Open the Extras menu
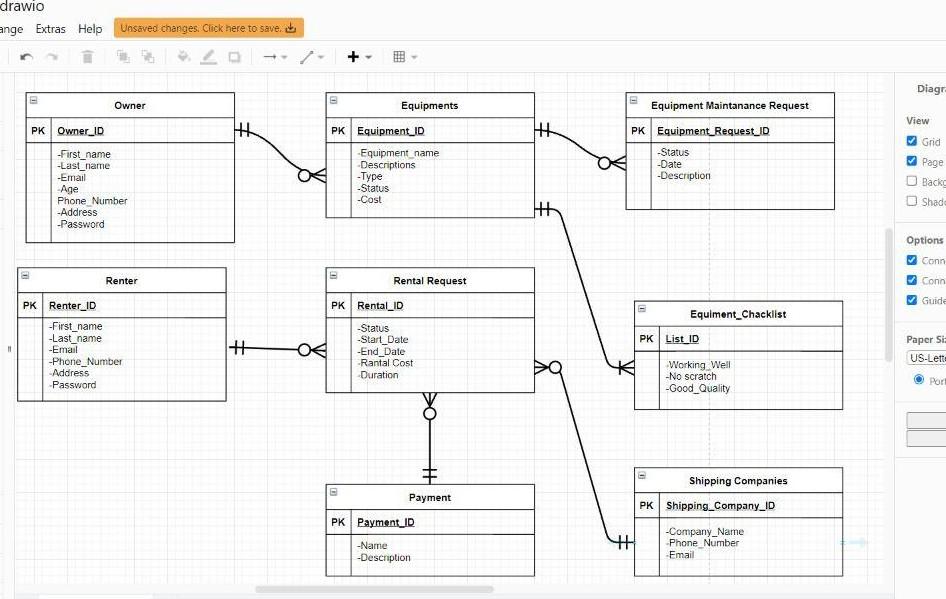Screen dimensions: 946x599 coord(50,29)
